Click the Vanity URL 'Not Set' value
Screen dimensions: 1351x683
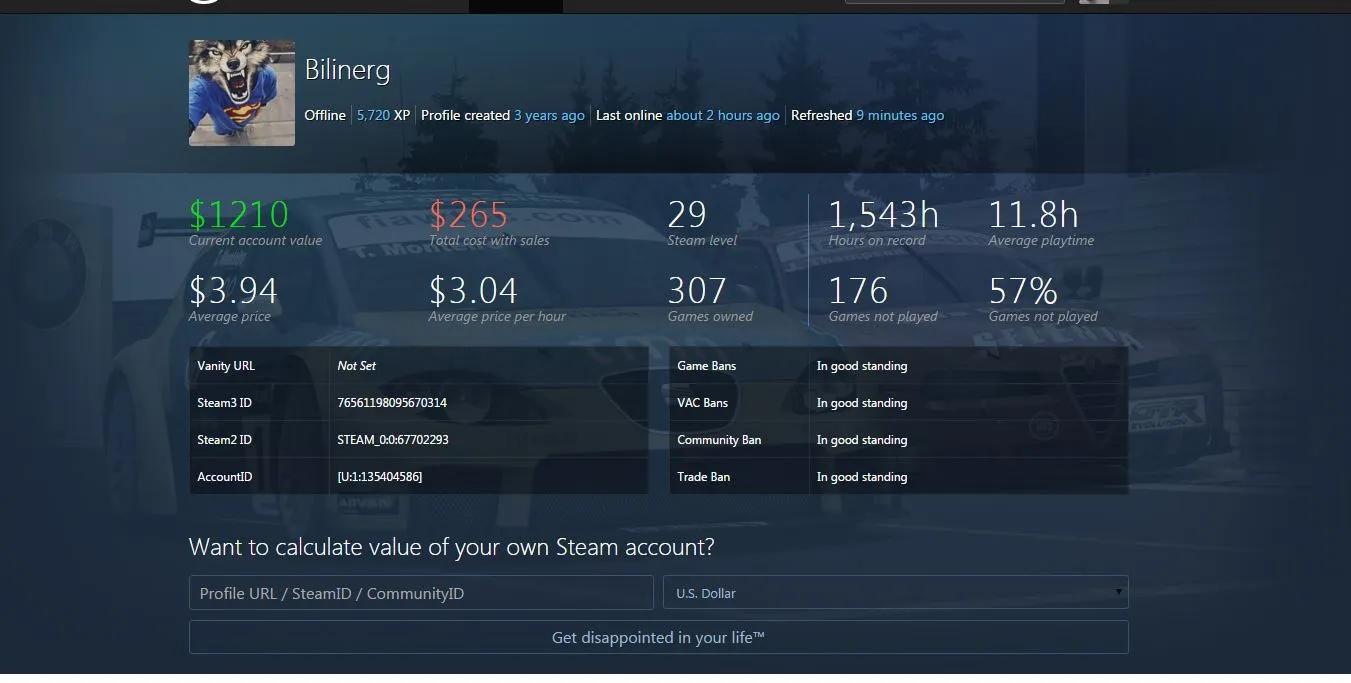click(x=357, y=366)
